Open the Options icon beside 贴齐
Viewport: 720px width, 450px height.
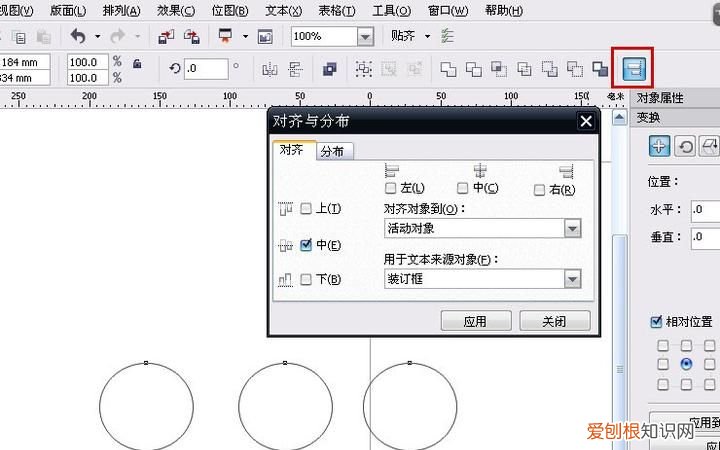(x=447, y=36)
